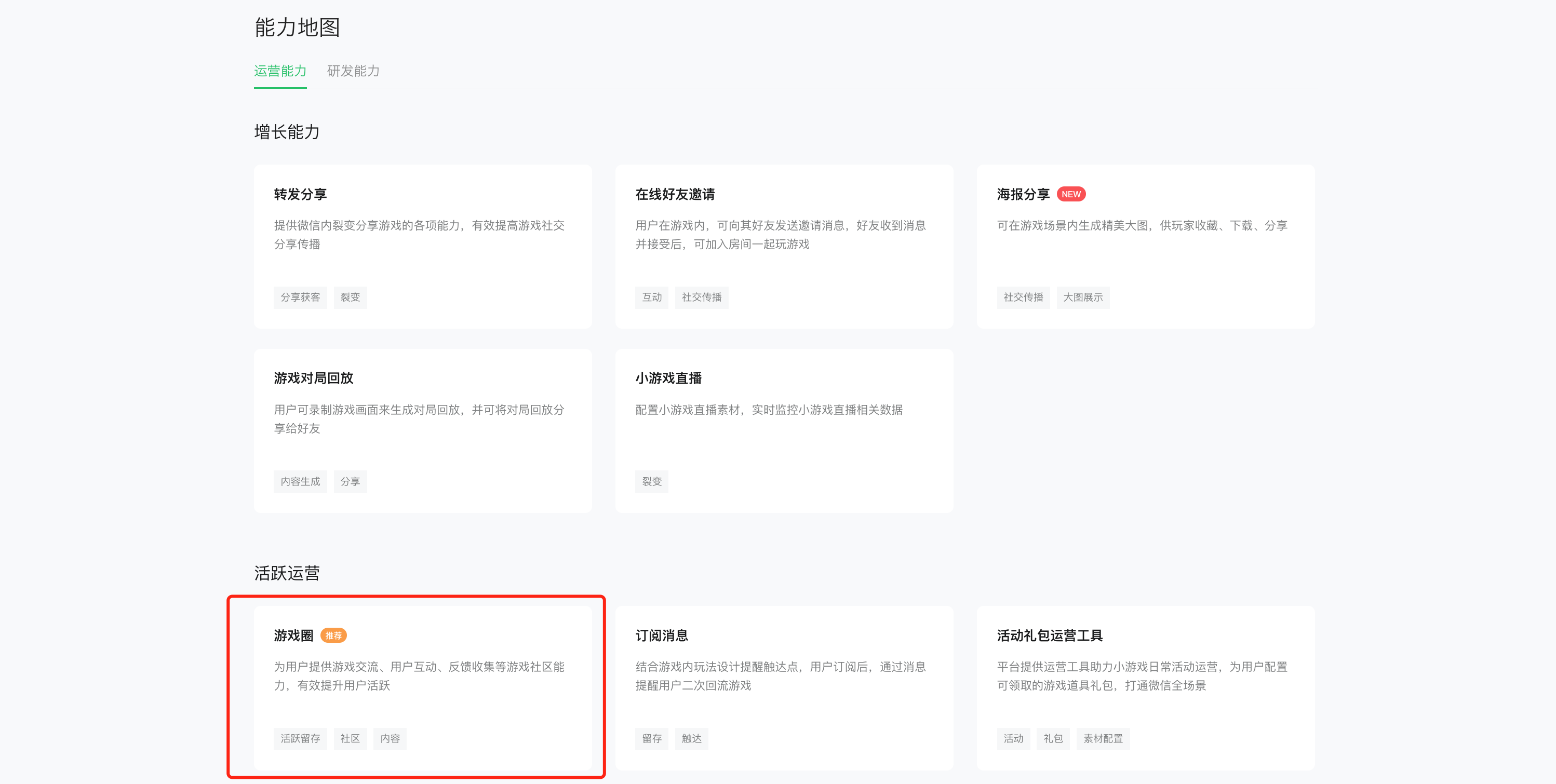Select 社交传播 tag in 在线好友邀请 card

coord(702,297)
